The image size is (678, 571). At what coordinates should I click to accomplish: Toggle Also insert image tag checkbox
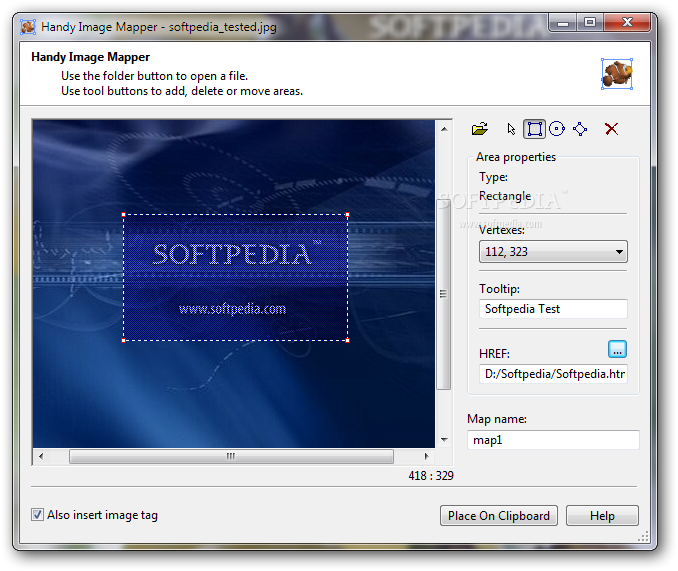37,514
